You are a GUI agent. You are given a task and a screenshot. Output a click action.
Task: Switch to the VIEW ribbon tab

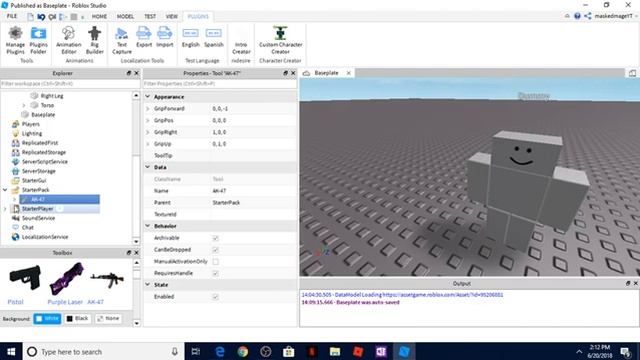pos(171,16)
